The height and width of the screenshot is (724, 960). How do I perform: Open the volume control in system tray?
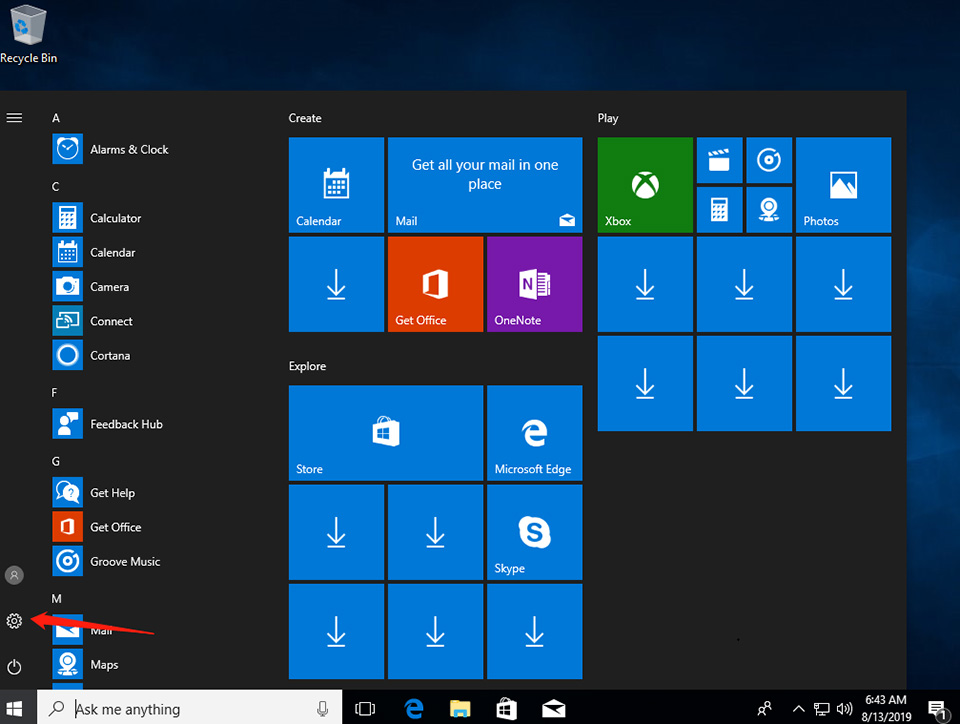point(844,709)
